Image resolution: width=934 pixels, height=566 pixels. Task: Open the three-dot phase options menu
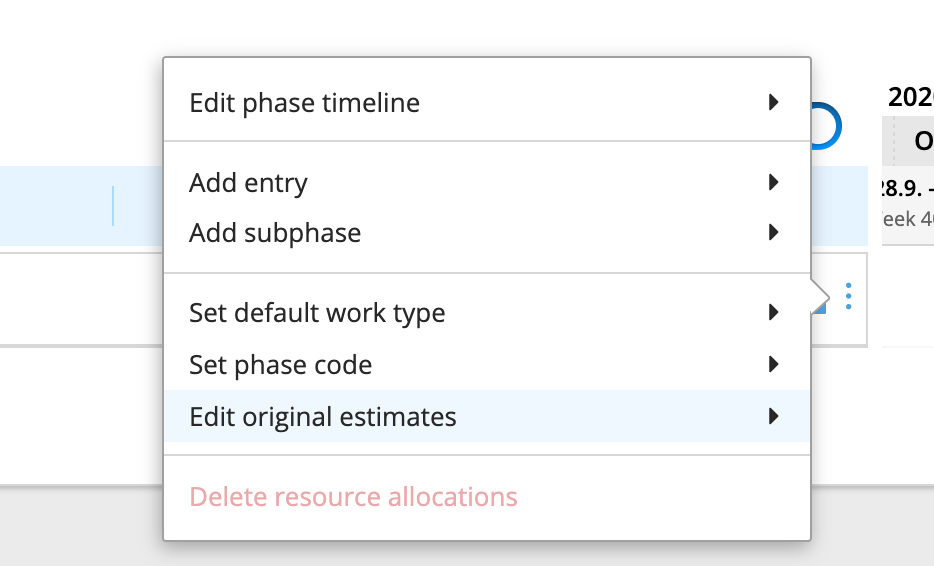click(x=848, y=297)
